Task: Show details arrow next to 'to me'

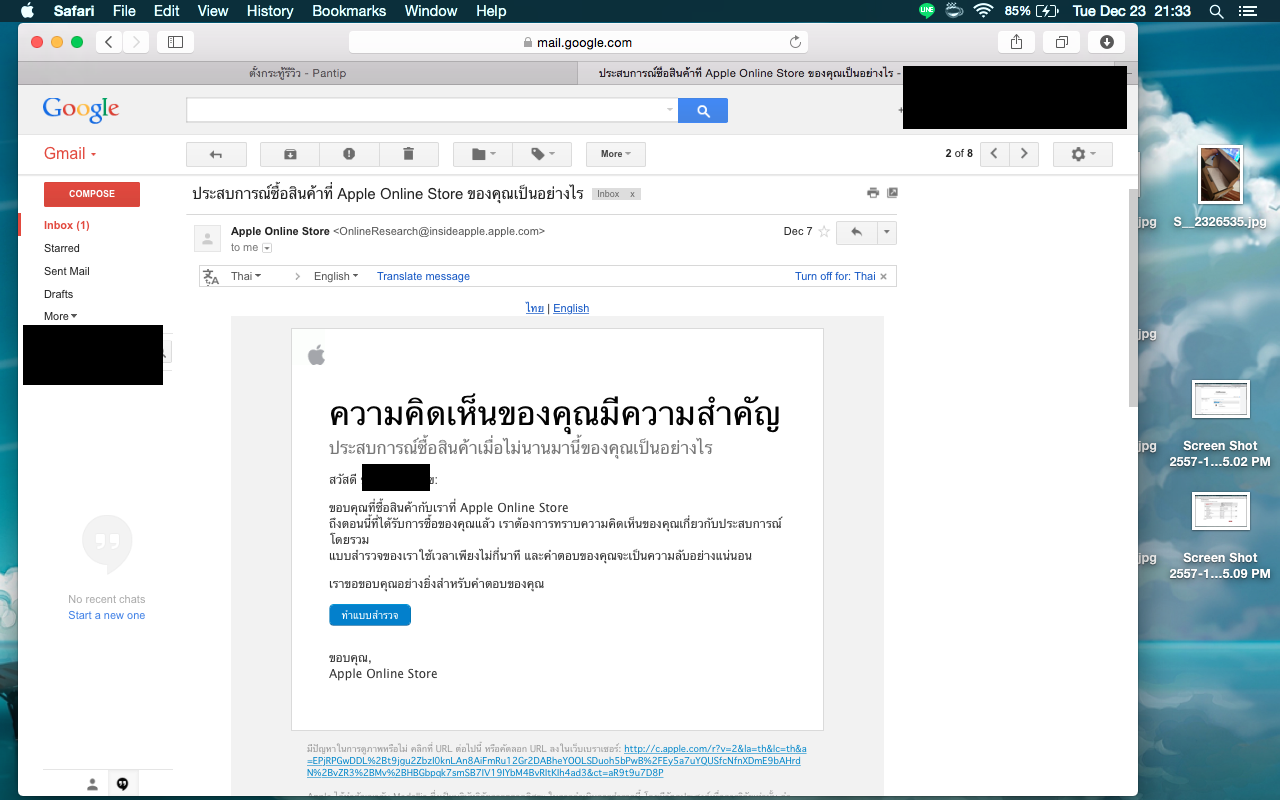Action: [x=267, y=248]
